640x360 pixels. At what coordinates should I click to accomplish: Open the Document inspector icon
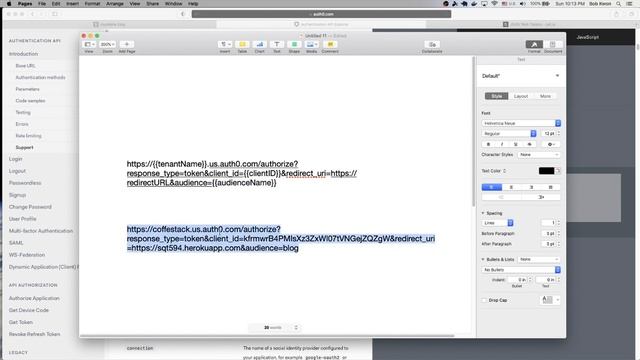[553, 44]
